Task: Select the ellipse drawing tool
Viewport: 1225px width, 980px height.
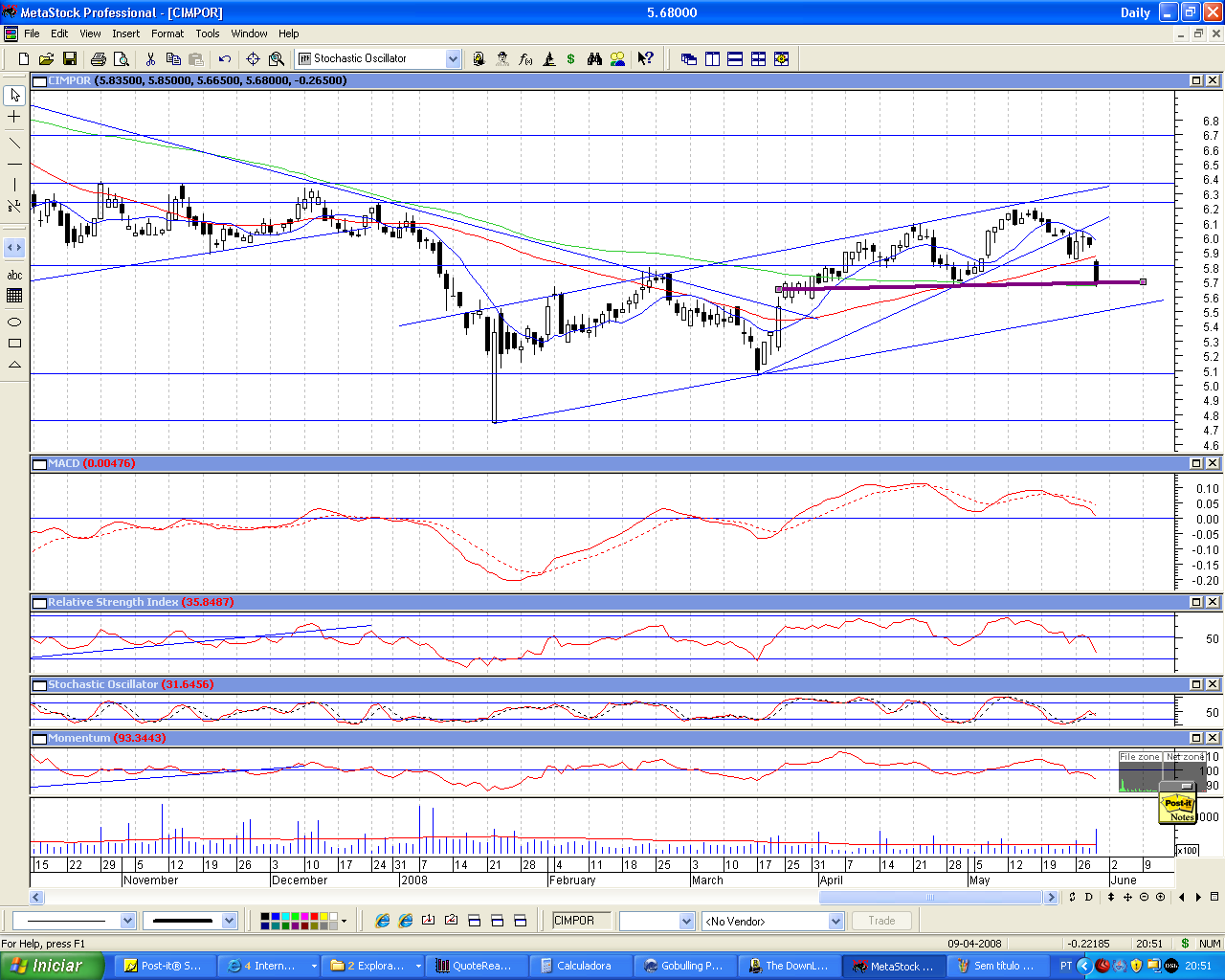Action: click(x=14, y=323)
